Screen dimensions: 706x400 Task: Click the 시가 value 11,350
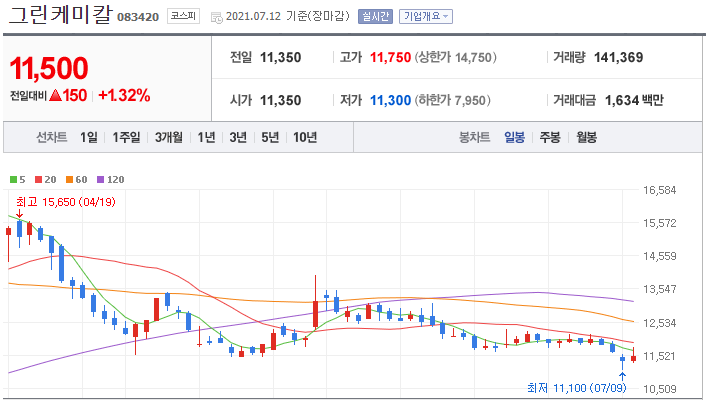point(281,100)
